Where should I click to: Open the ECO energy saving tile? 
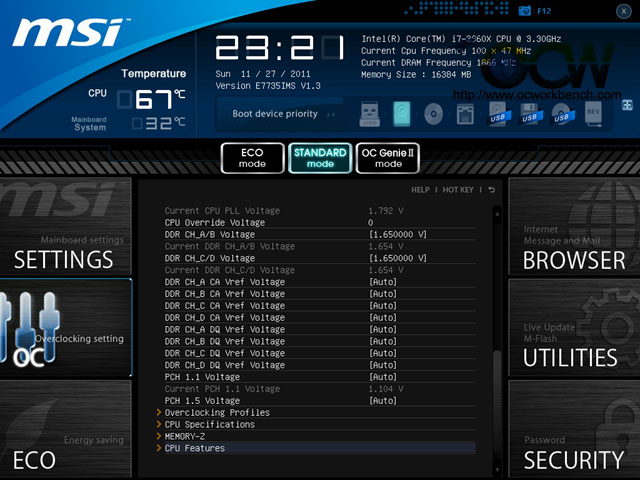[66, 429]
